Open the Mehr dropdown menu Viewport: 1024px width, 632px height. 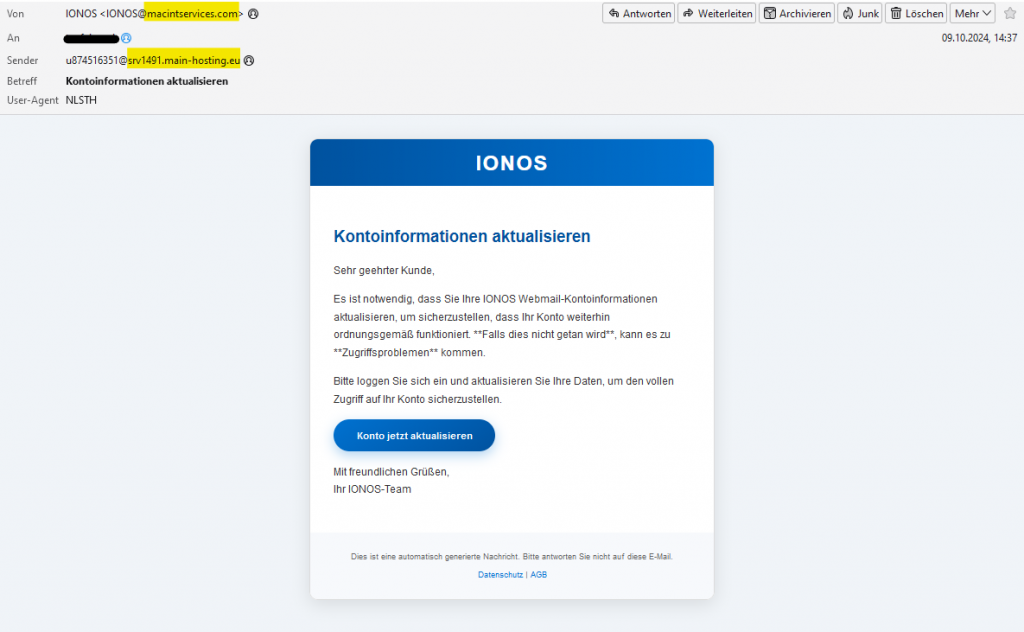pyautogui.click(x=971, y=13)
